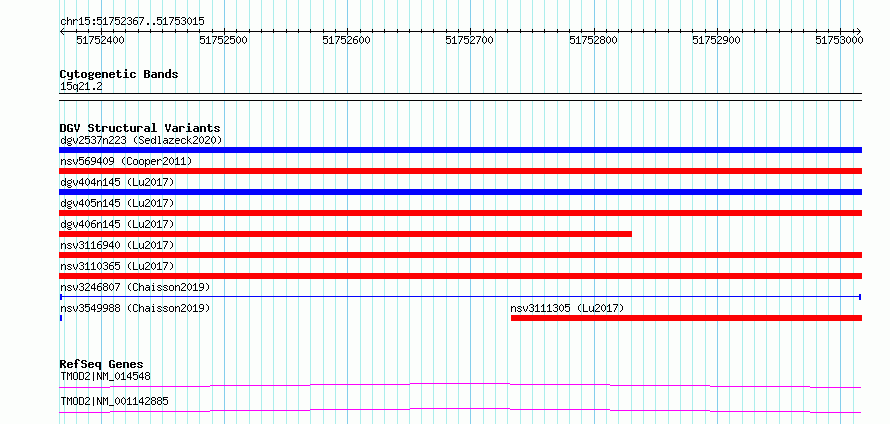This screenshot has width=890, height=424.
Task: Click the red bar of nsv569409
Action: 460,171
